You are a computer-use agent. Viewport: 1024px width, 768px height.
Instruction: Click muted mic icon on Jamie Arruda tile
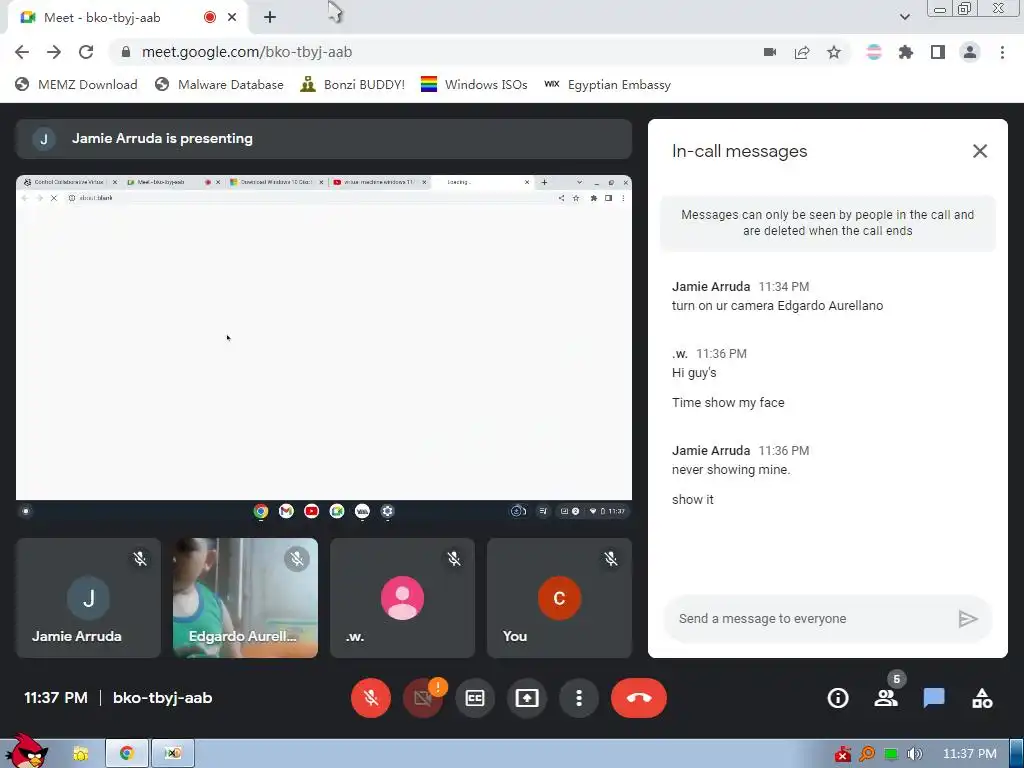[140, 559]
